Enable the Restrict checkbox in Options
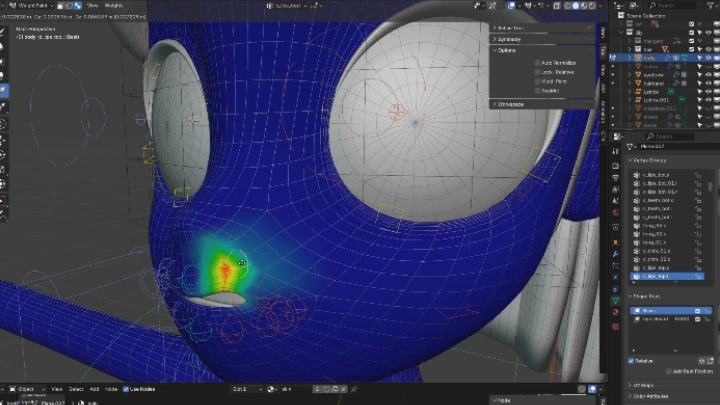Viewport: 720px width, 405px height. point(537,91)
